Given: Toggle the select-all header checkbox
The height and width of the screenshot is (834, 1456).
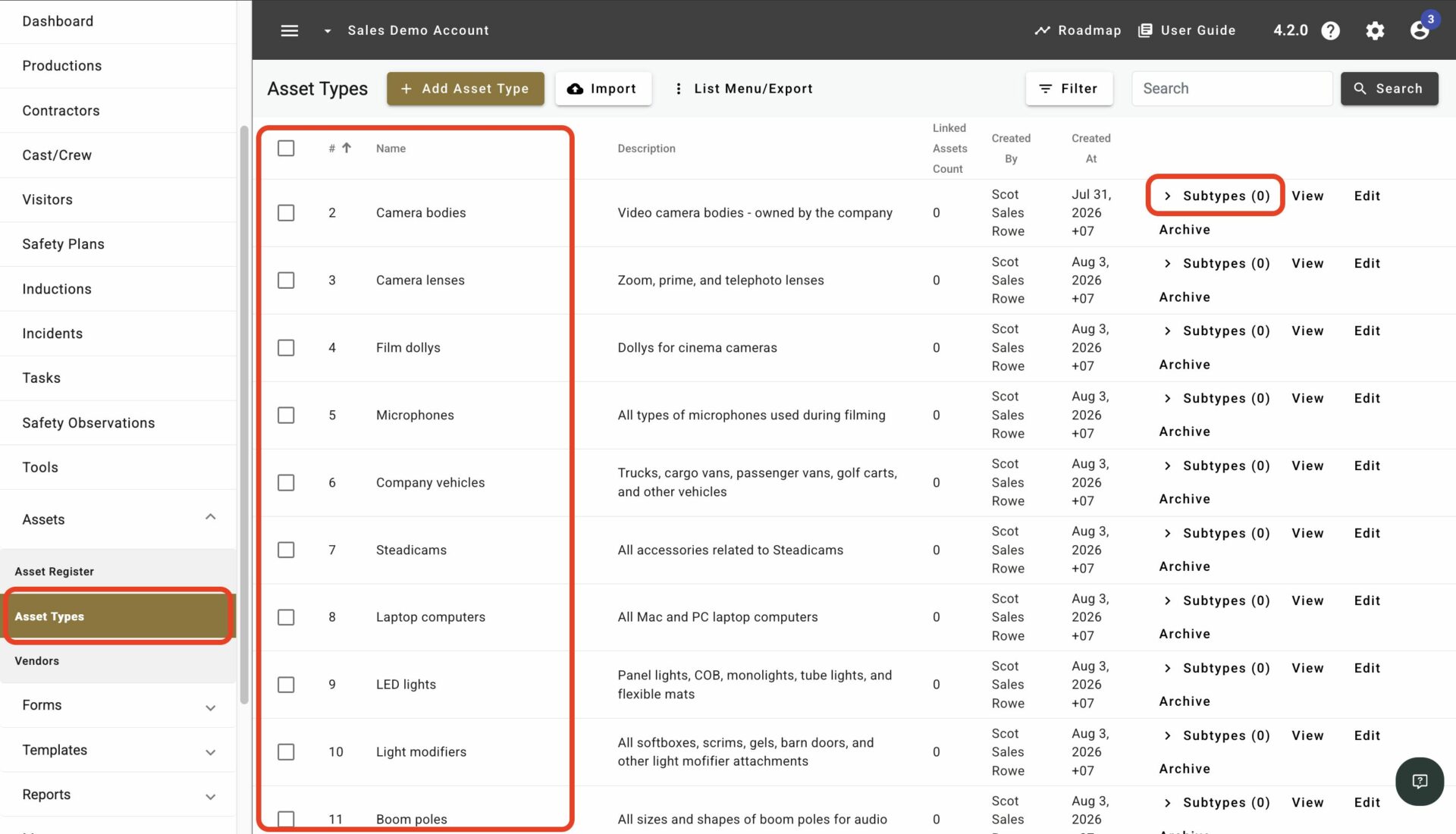Looking at the screenshot, I should tap(286, 148).
